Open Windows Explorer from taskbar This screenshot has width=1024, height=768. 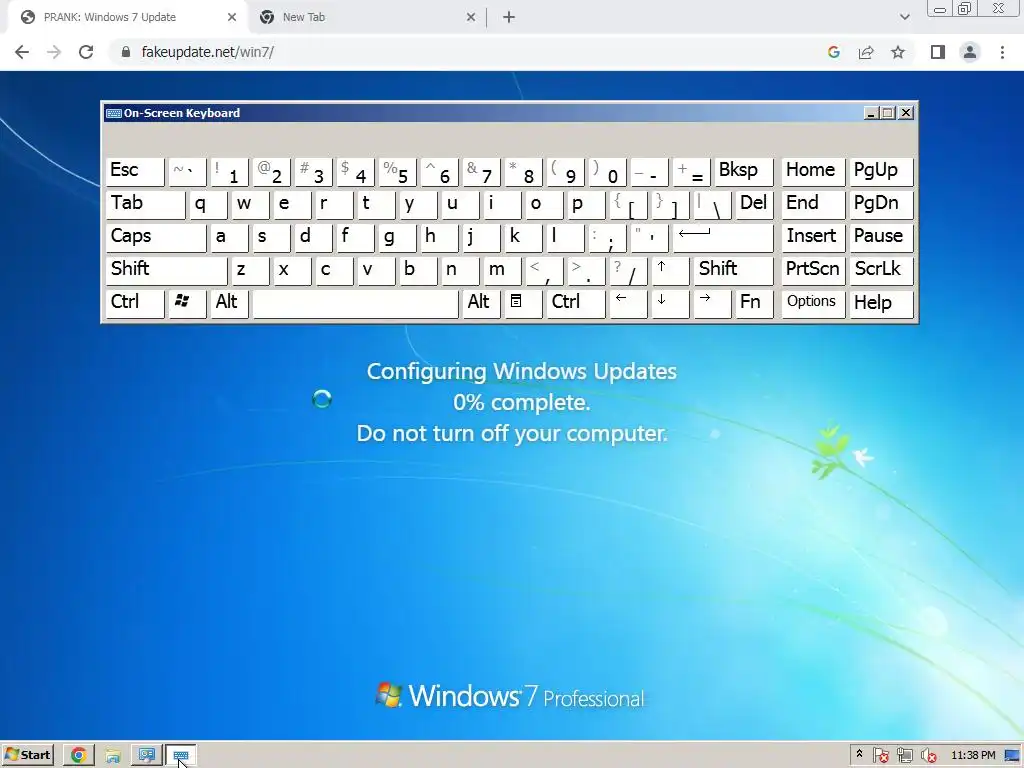[x=113, y=756]
